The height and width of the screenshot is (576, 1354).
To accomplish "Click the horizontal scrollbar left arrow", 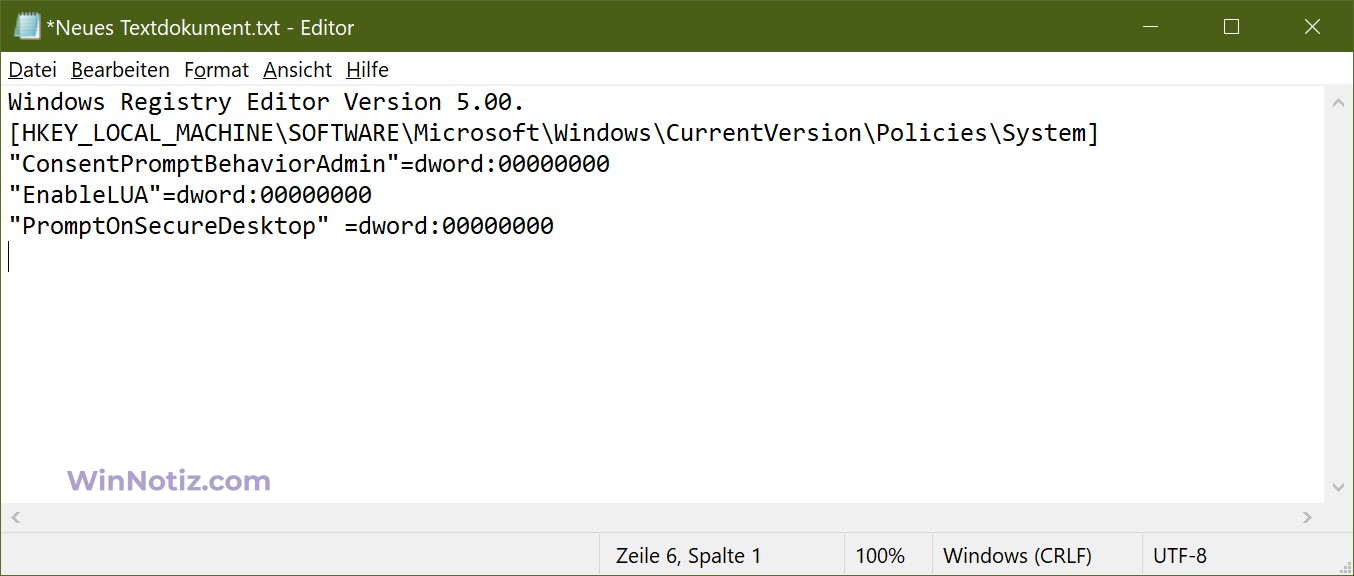I will pos(14,517).
